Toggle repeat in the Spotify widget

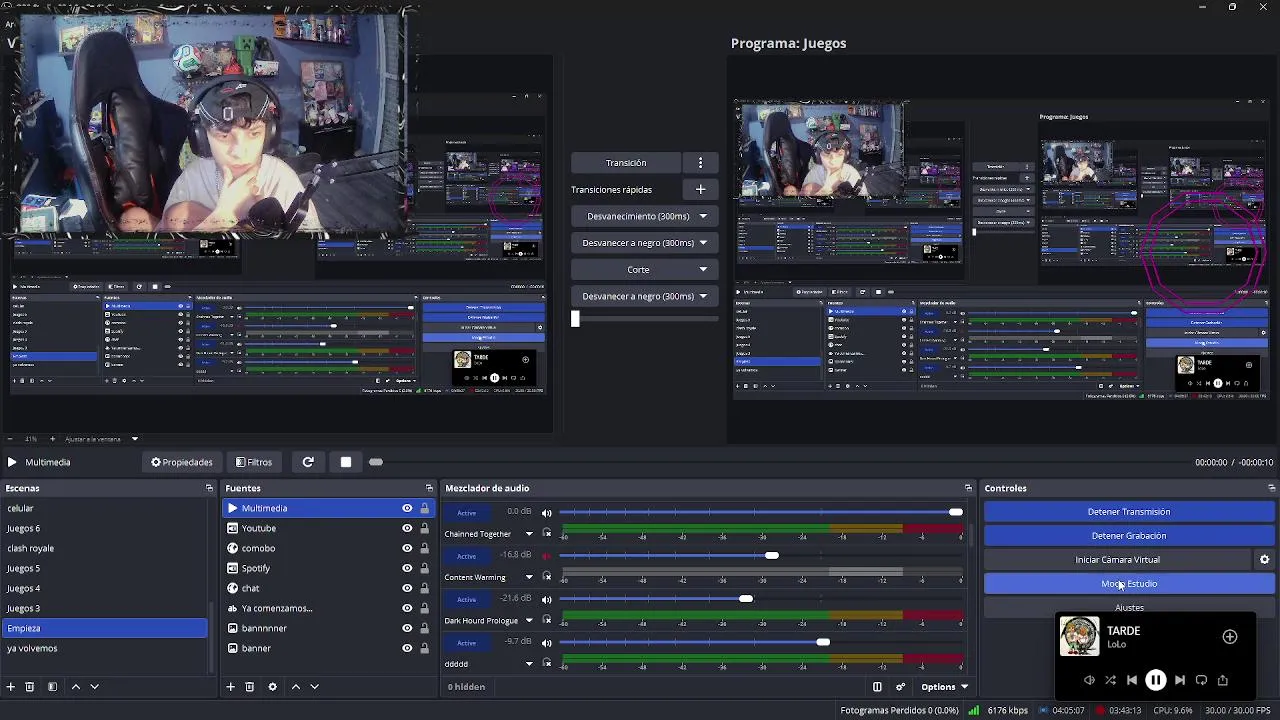click(1201, 680)
